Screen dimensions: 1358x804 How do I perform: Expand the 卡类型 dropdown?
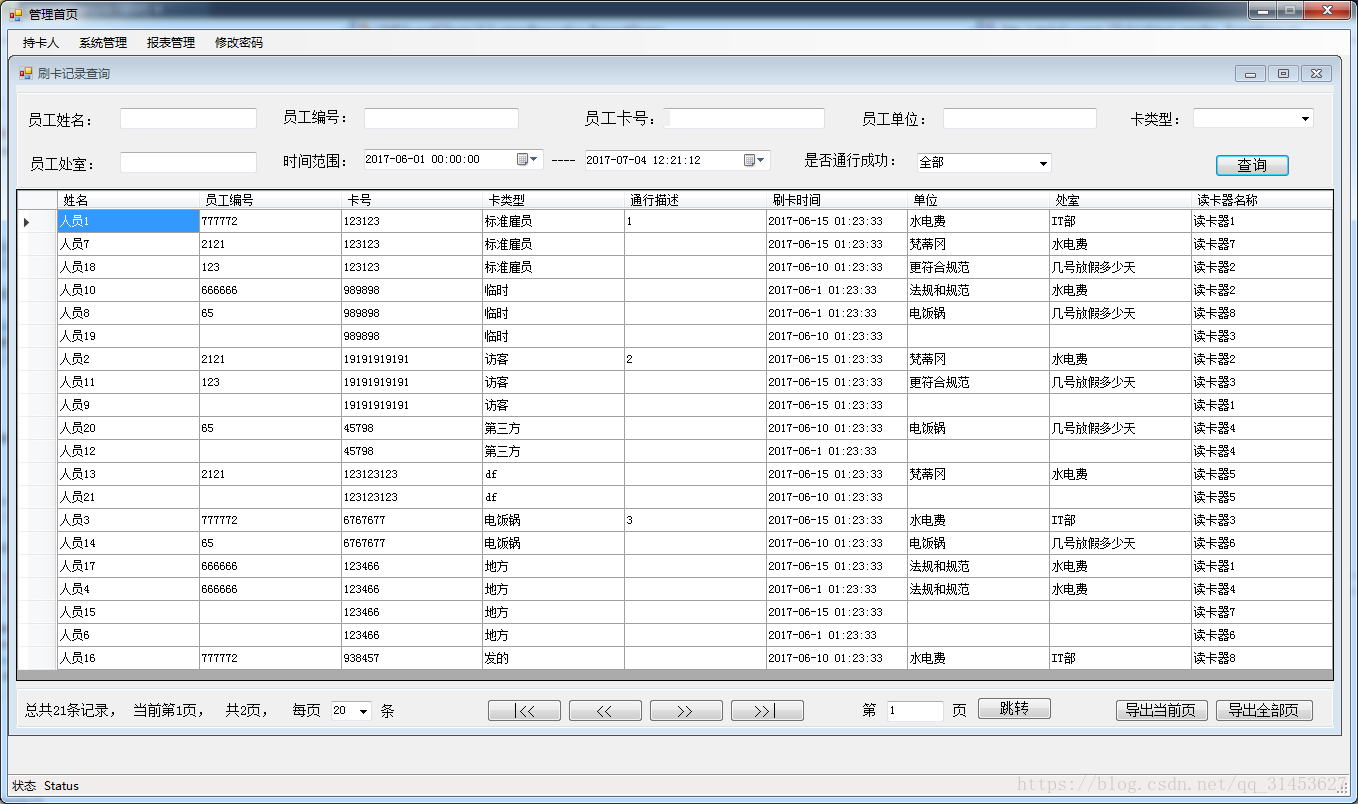1305,119
